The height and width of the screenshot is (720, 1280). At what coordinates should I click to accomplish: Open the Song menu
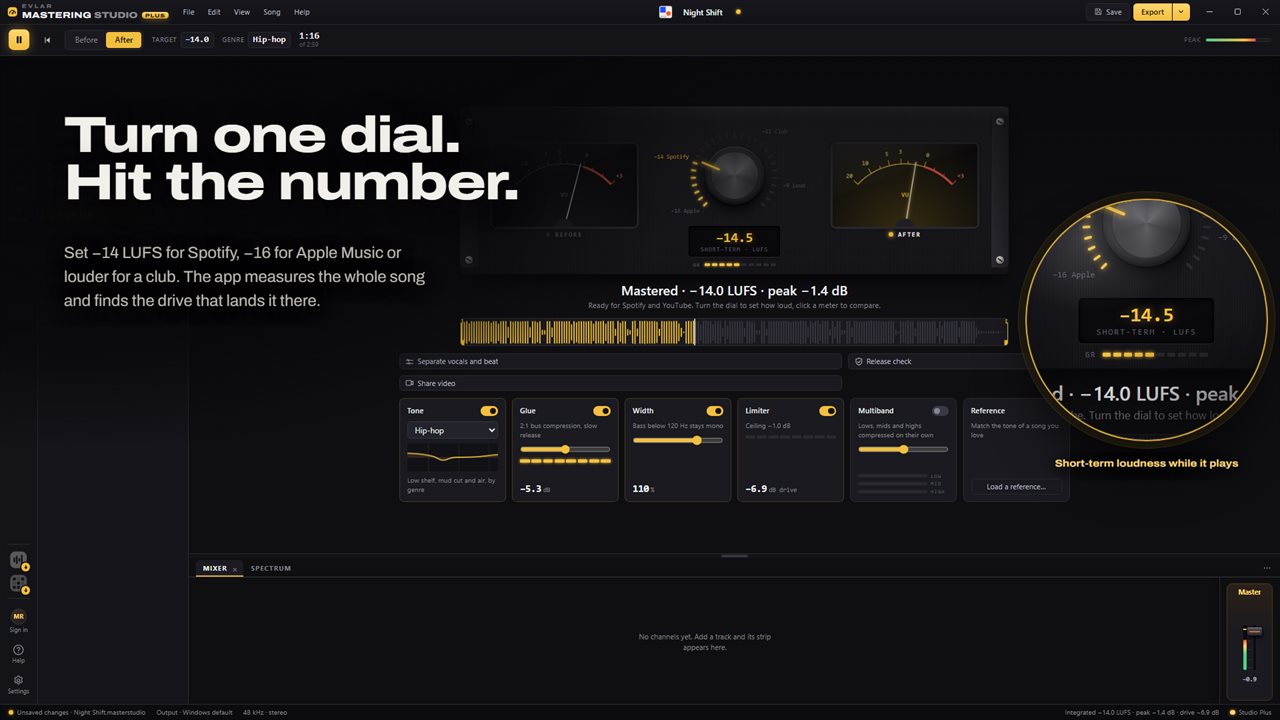point(272,12)
